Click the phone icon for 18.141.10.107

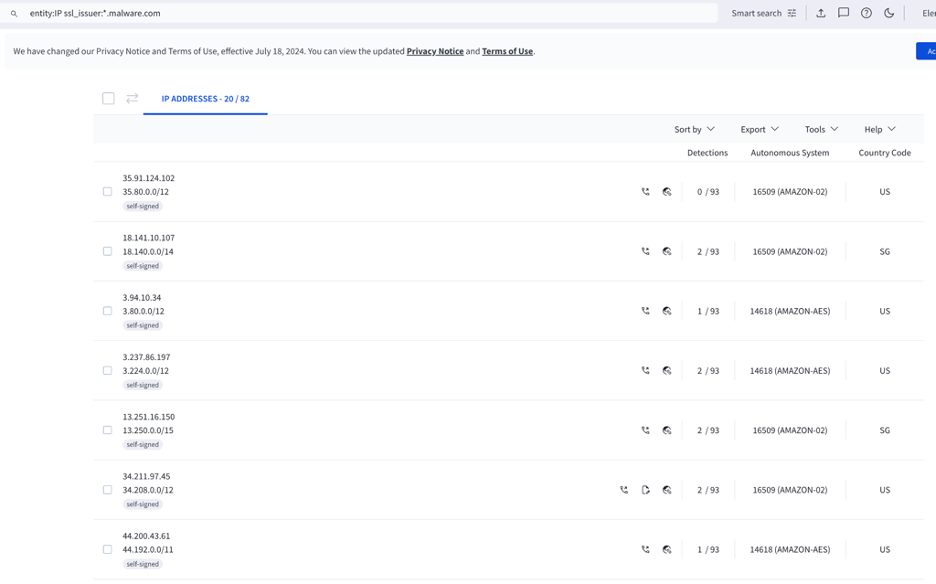pyautogui.click(x=645, y=251)
